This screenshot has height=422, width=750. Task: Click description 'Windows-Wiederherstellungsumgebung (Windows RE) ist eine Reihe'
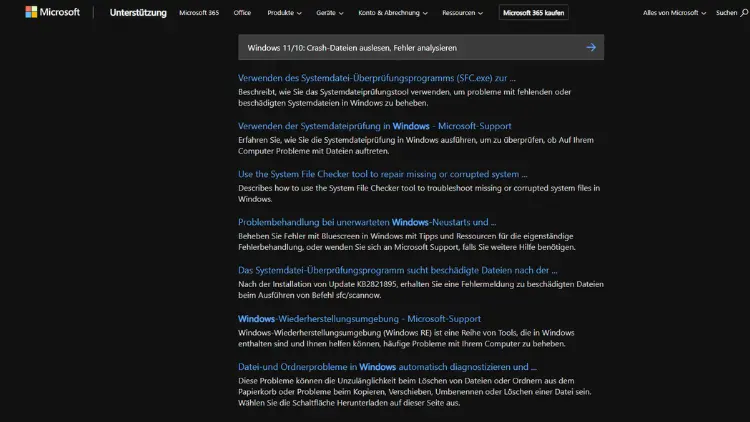pyautogui.click(x=406, y=338)
